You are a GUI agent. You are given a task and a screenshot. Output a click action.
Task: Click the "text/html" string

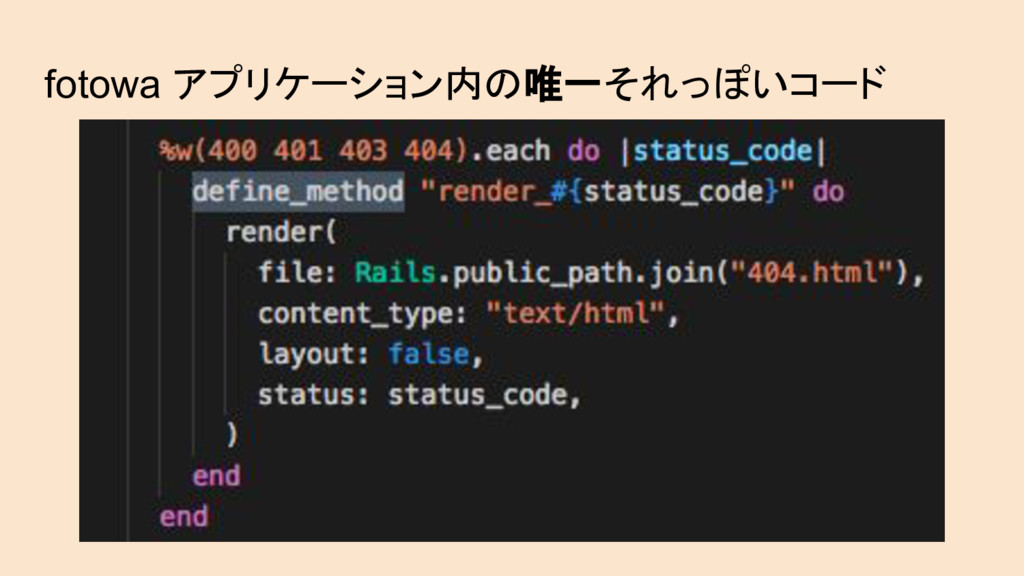click(575, 313)
